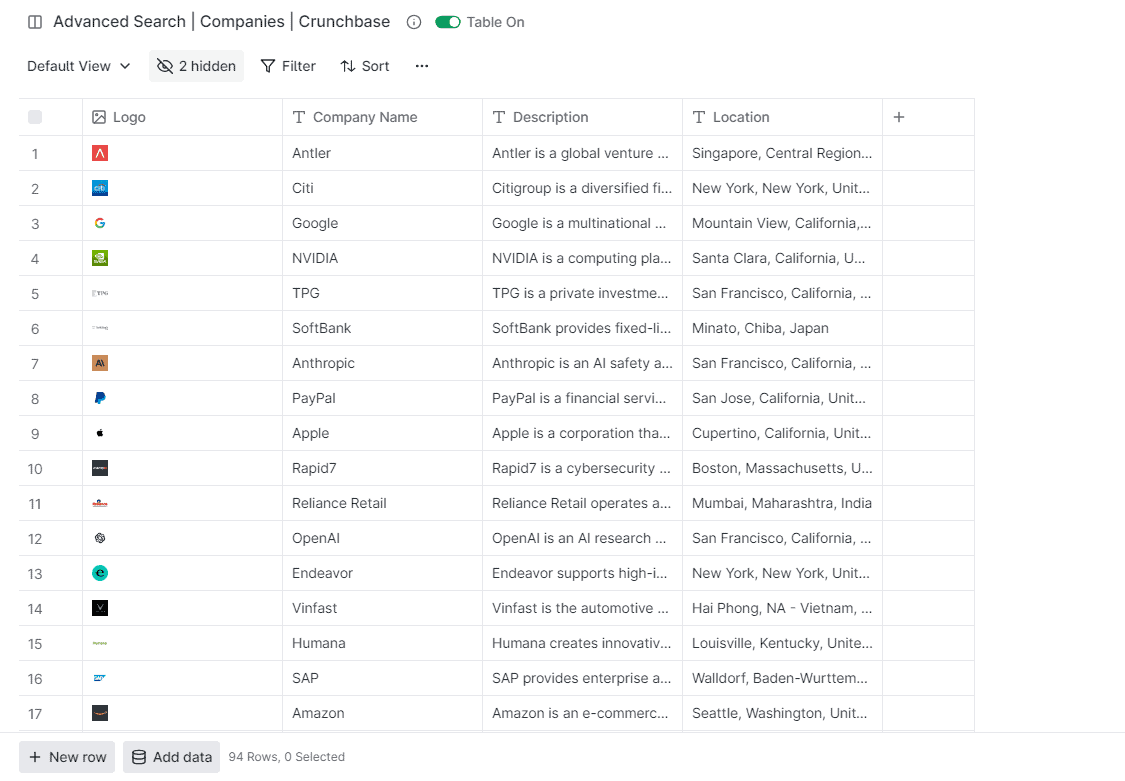Click the 'Advanced Search | Companies | Crunchbase' title
This screenshot has width=1125, height=781.
tap(222, 22)
